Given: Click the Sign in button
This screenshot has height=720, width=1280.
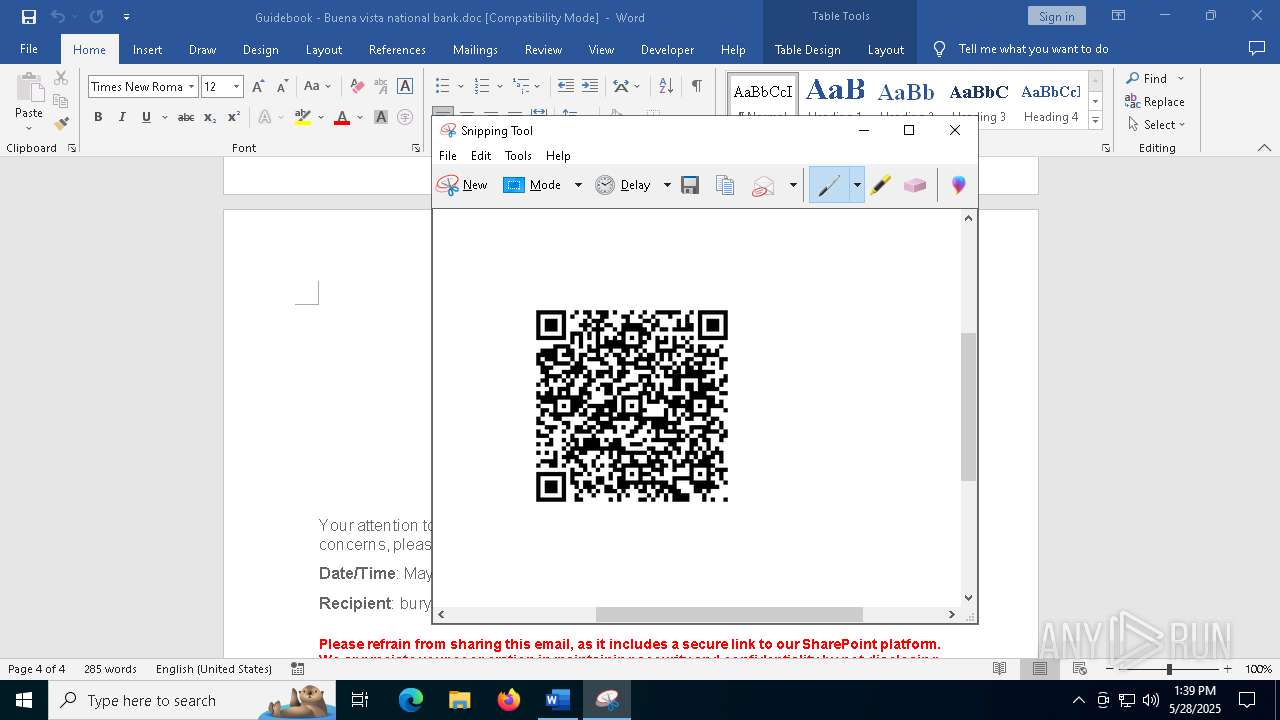Looking at the screenshot, I should pyautogui.click(x=1056, y=16).
